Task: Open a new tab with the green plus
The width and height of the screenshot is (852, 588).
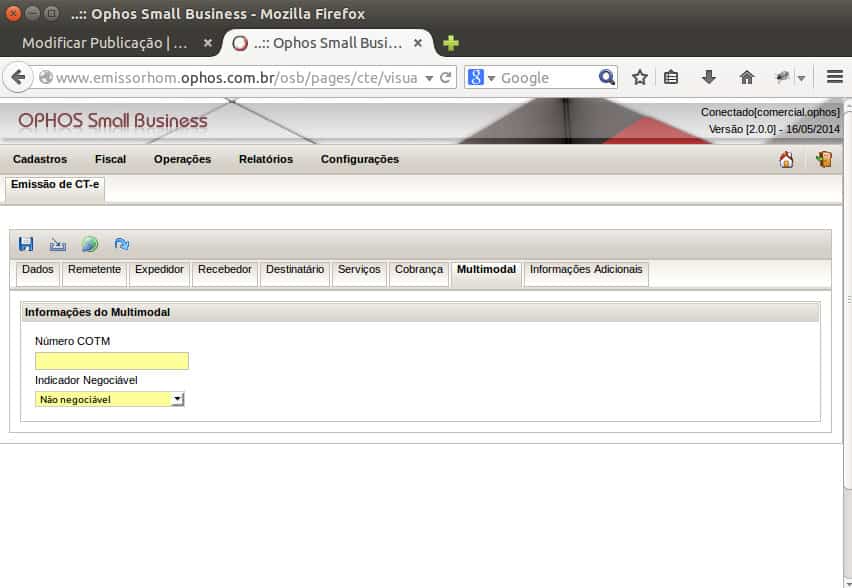Action: pyautogui.click(x=450, y=43)
